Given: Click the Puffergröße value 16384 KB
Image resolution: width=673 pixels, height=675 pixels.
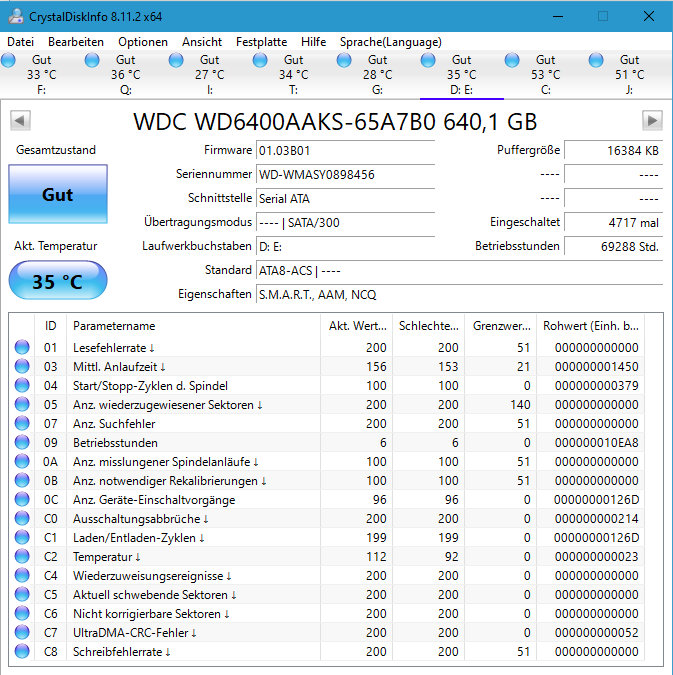Looking at the screenshot, I should (614, 151).
